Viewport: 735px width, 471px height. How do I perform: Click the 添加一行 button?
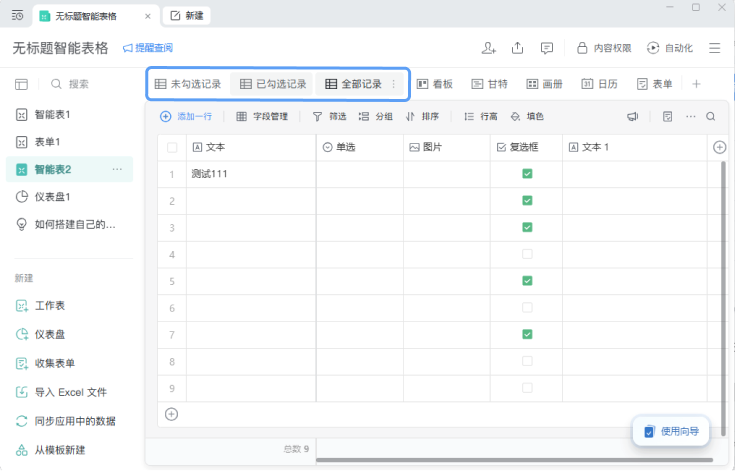tap(186, 116)
